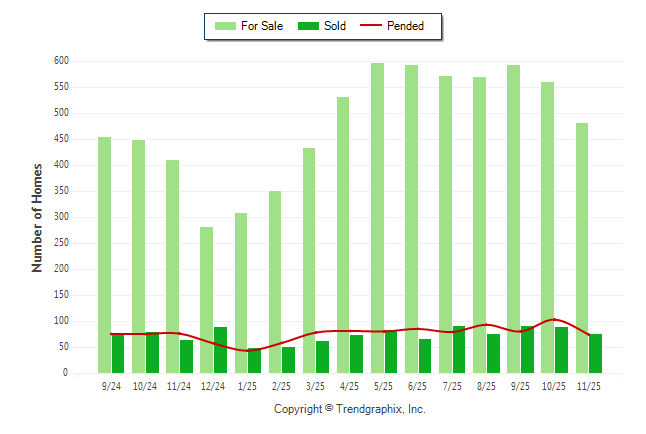The height and width of the screenshot is (434, 646).
Task: Click the Sold bar for 12/24
Action: click(220, 350)
